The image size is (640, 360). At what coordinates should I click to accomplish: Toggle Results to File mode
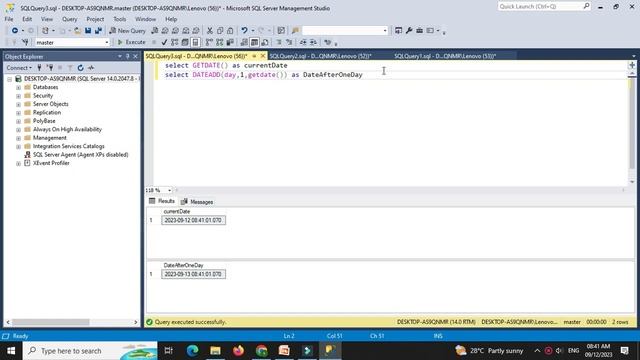click(x=265, y=42)
